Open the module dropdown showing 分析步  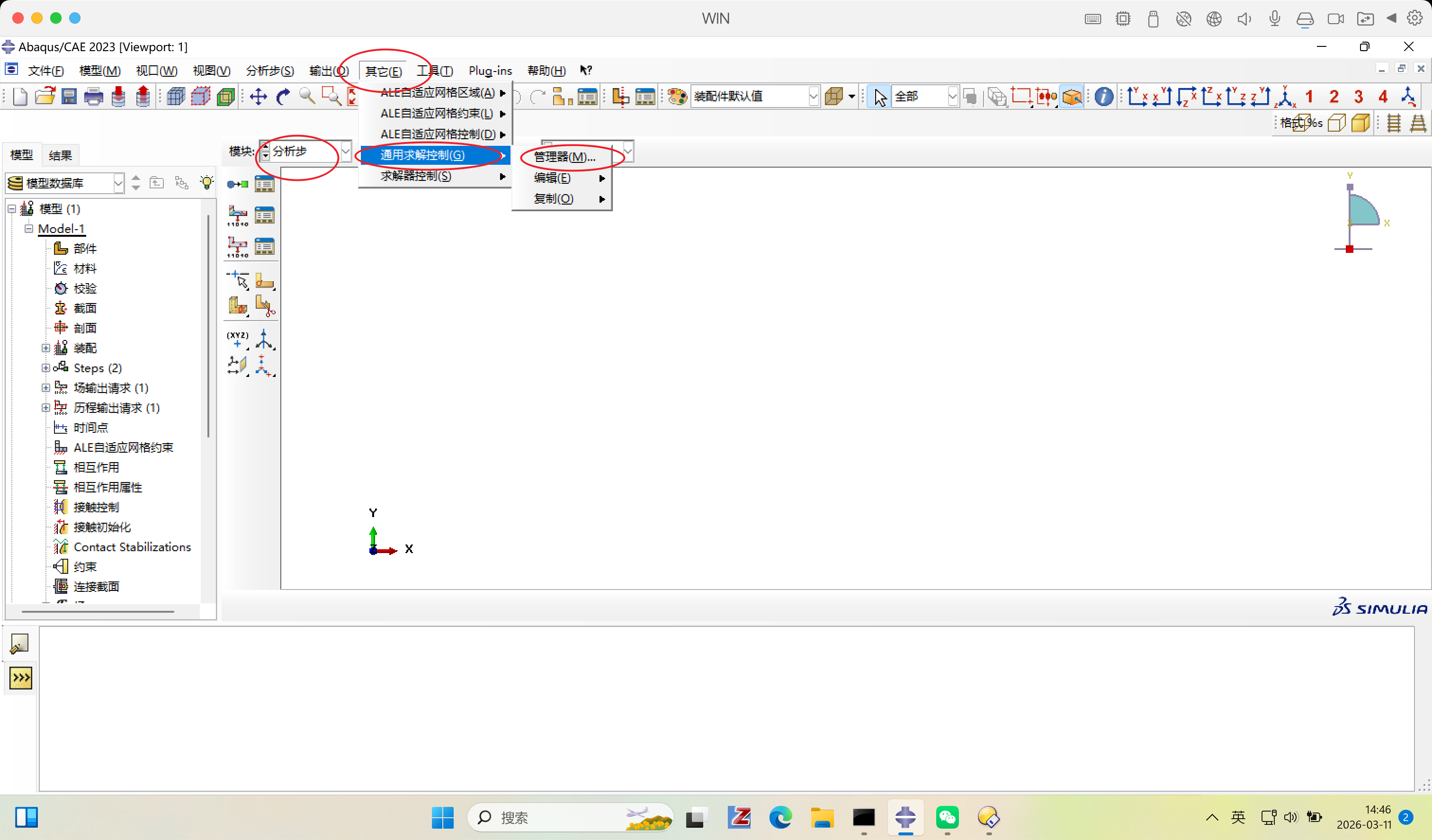[x=306, y=151]
